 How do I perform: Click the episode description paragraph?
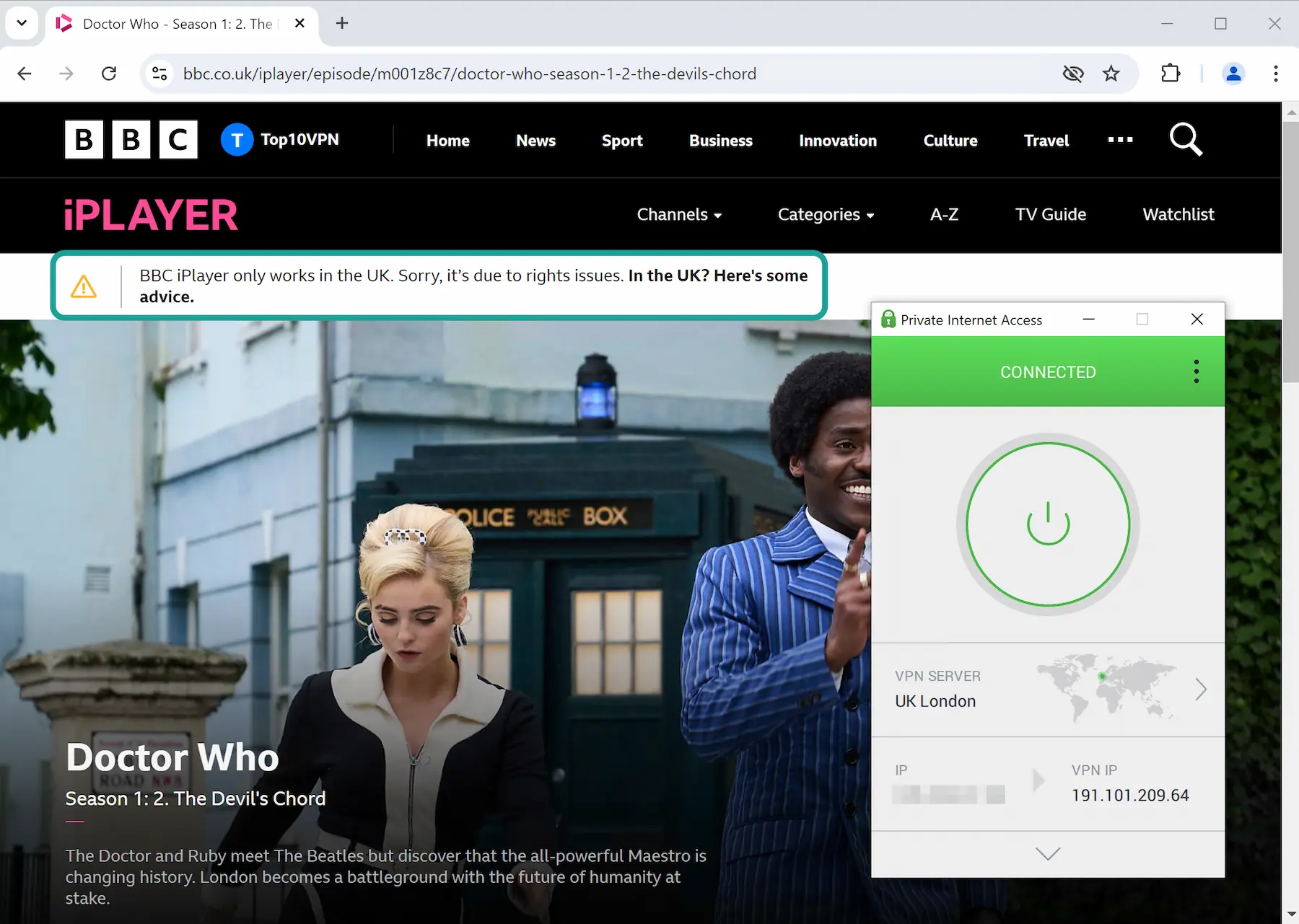386,876
